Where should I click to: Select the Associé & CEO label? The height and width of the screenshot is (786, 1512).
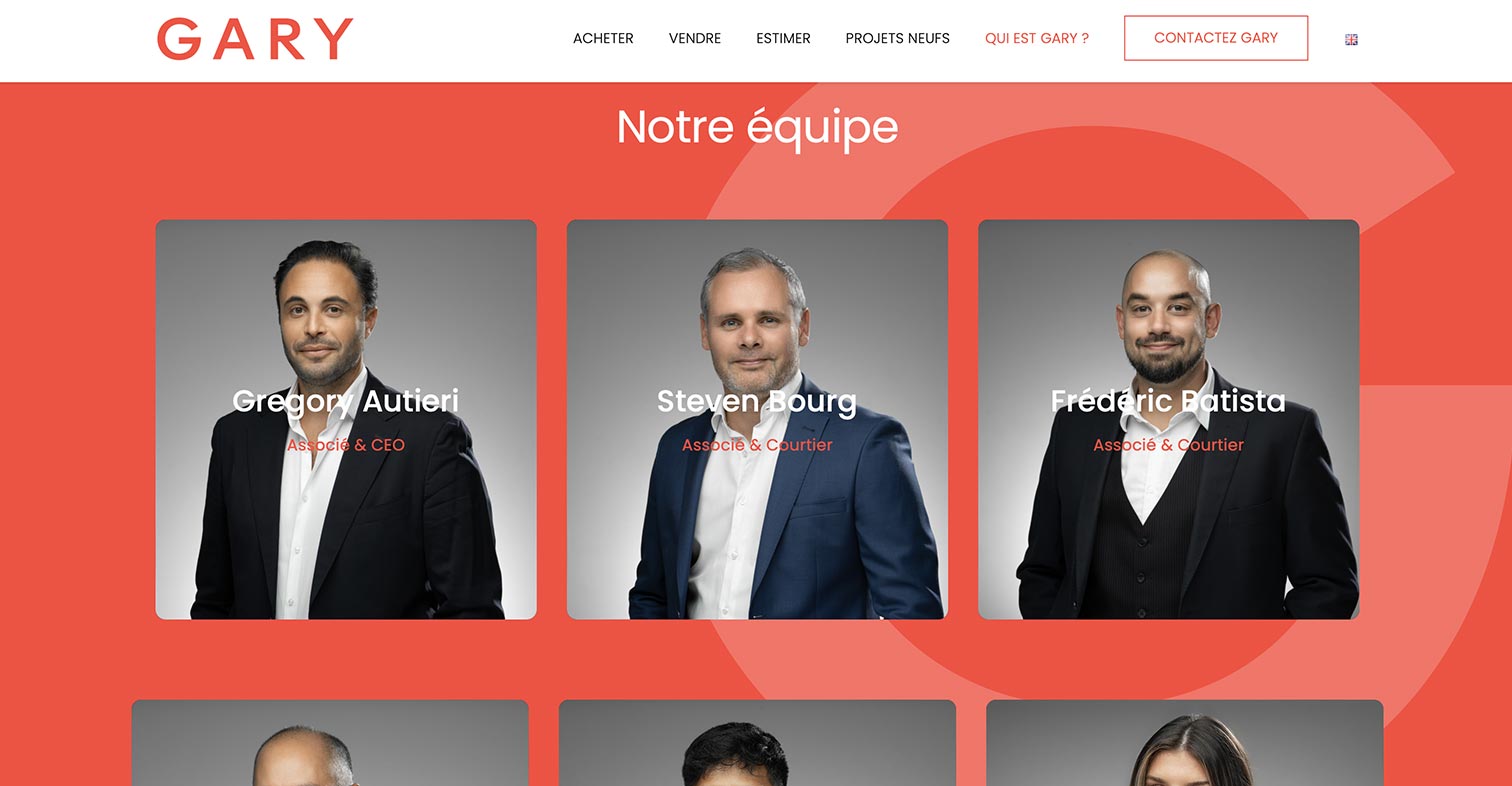tap(346, 445)
